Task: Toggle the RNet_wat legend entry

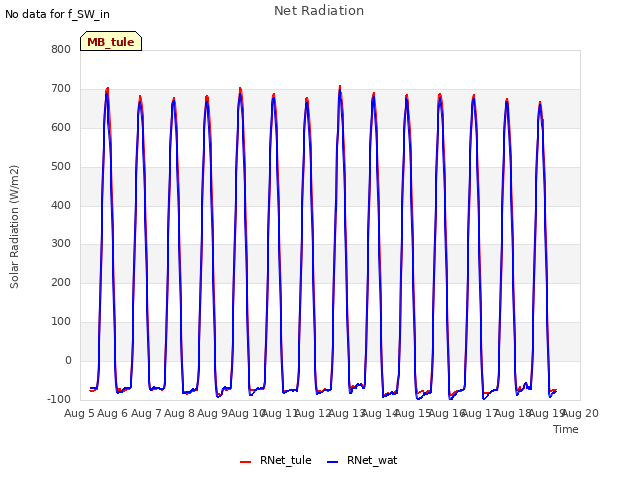Action: point(362,460)
